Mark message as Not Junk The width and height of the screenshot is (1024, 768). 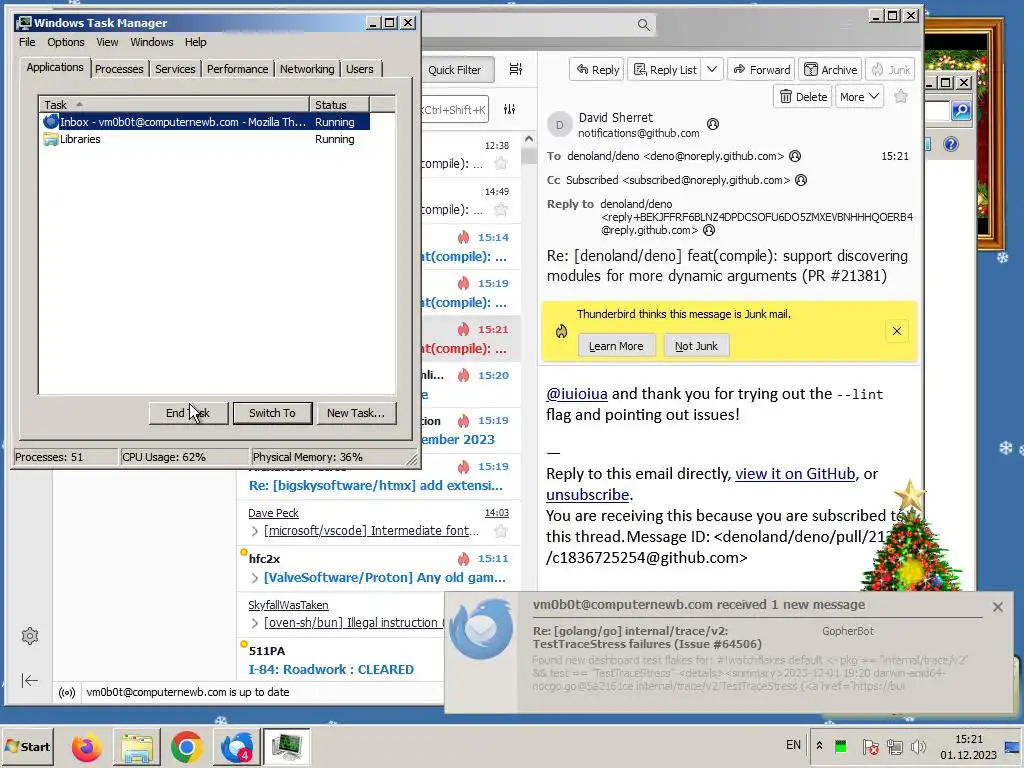(696, 346)
